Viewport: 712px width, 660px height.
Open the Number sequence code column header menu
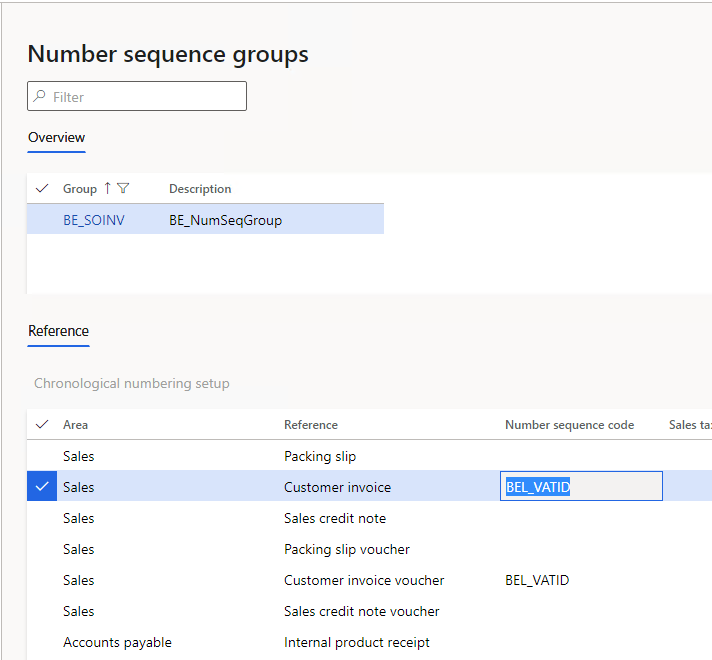(569, 424)
